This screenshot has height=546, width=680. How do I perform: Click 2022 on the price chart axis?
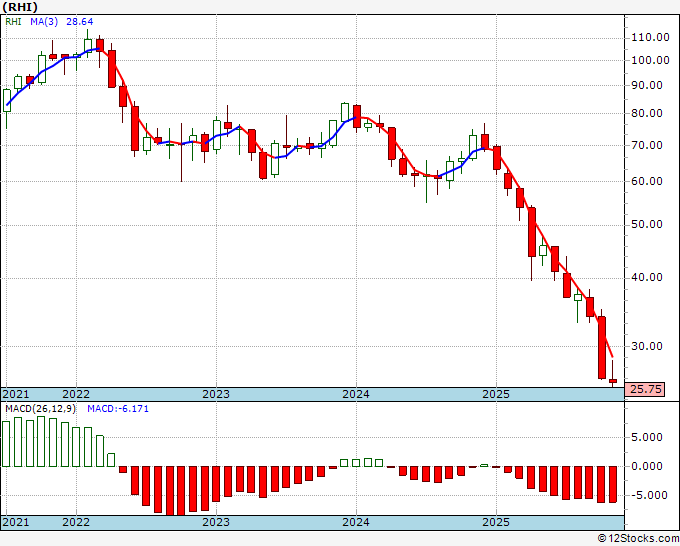[76, 394]
